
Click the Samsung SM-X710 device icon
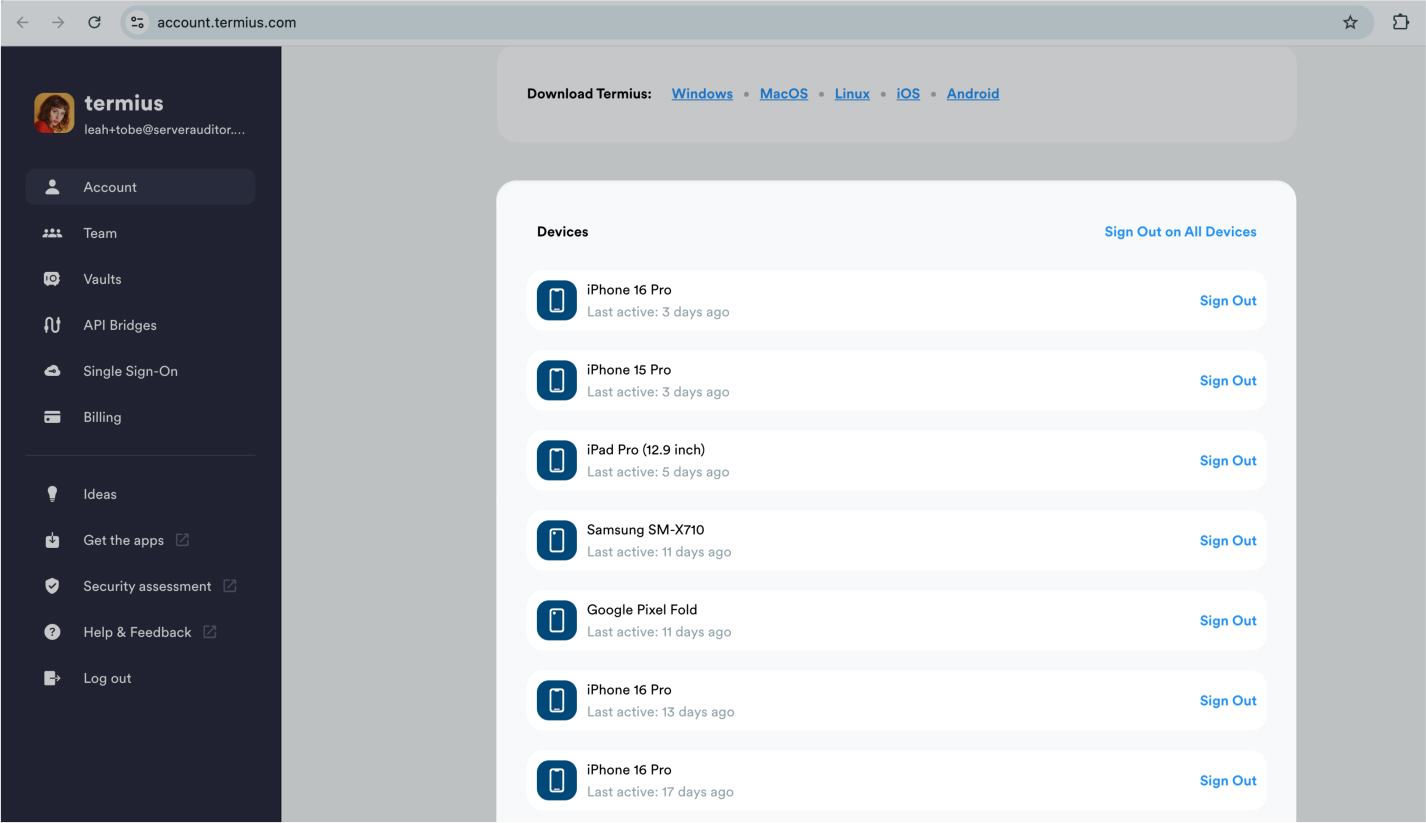557,540
